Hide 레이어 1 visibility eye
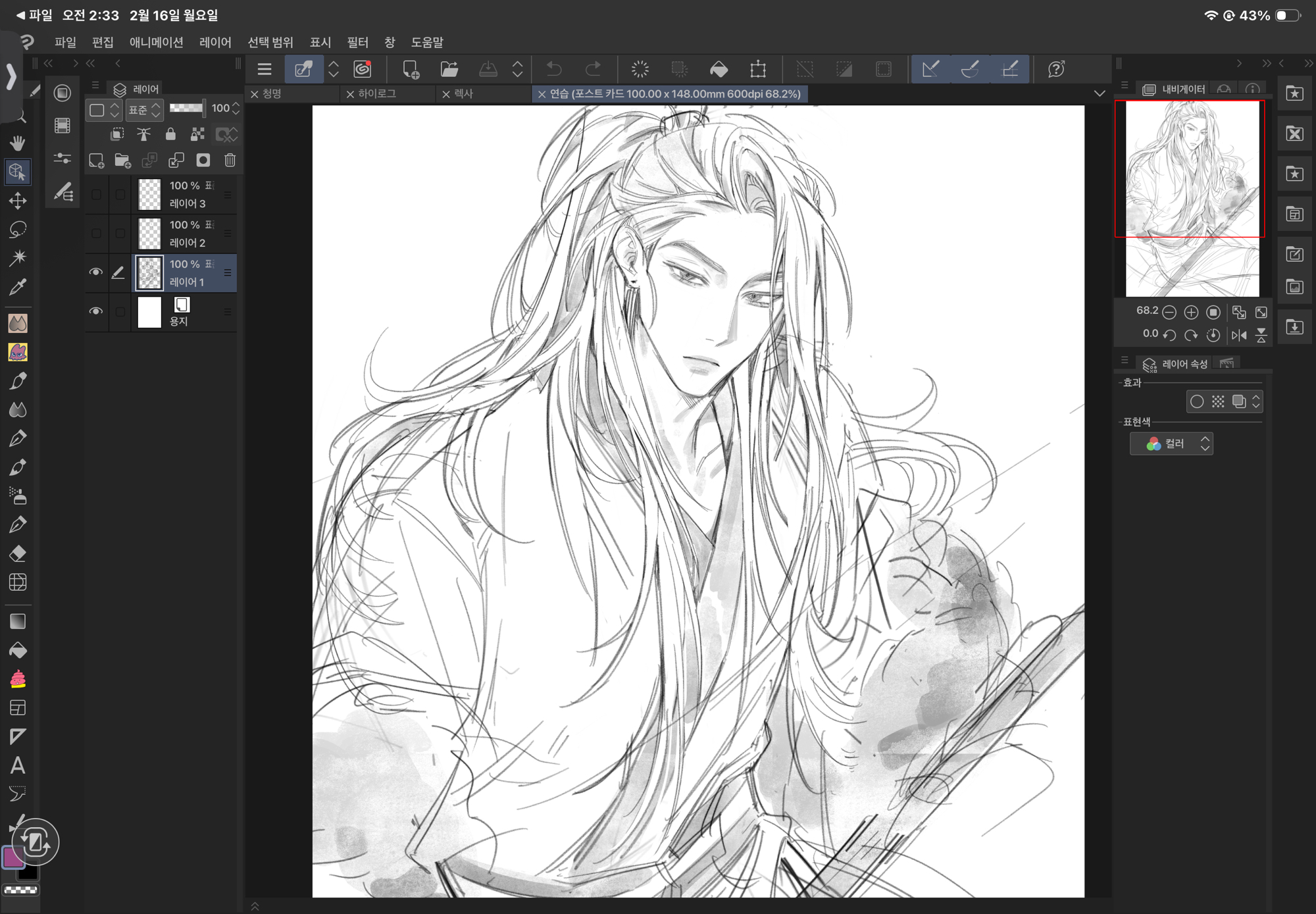 pyautogui.click(x=96, y=272)
